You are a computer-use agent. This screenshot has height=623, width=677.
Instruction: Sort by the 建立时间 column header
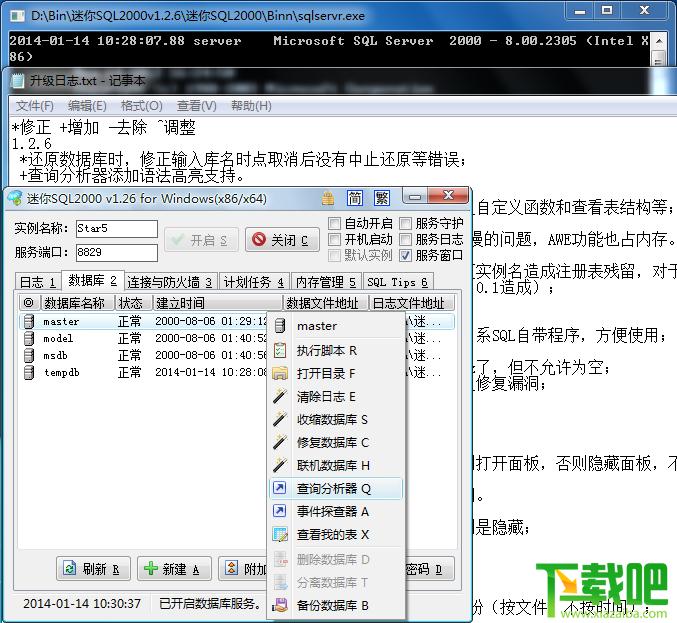(218, 303)
